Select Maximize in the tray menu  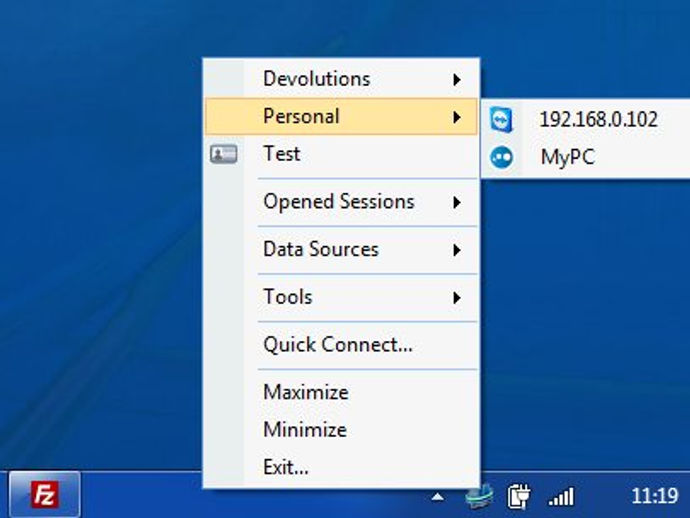[x=341, y=392]
